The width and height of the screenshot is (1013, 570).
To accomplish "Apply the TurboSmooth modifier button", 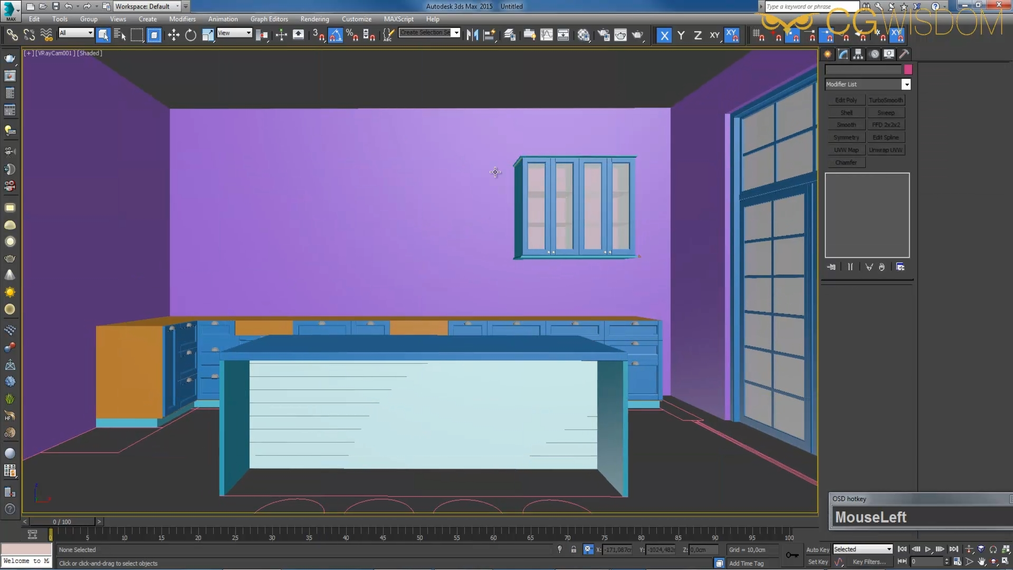I will pos(886,100).
